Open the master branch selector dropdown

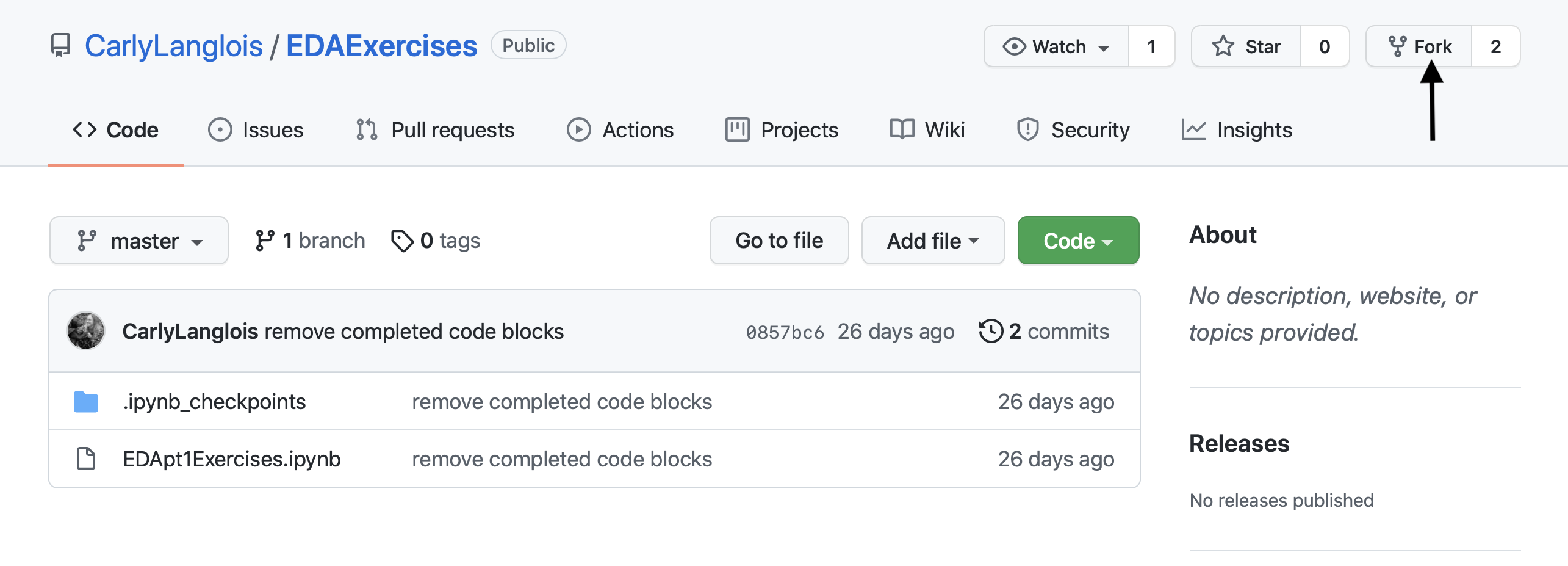tap(139, 241)
